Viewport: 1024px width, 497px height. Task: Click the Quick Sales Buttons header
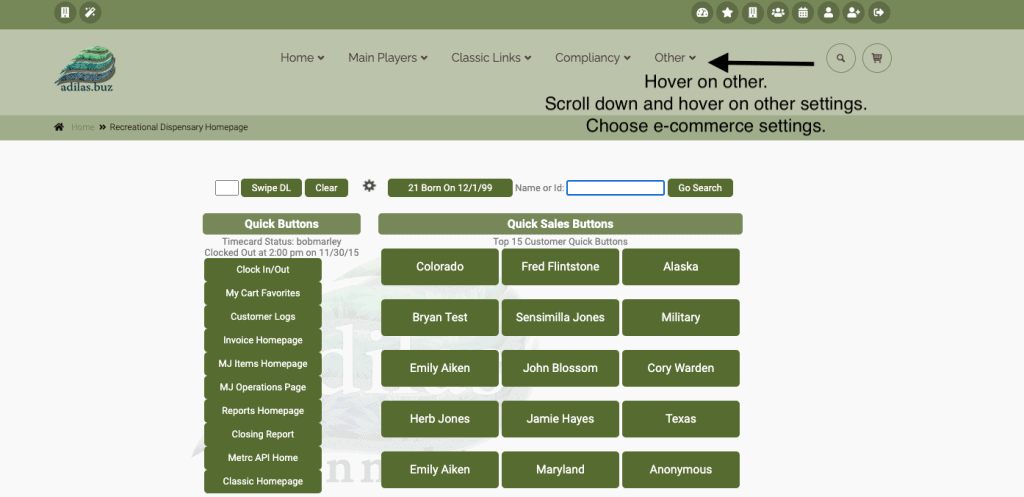[x=560, y=224]
